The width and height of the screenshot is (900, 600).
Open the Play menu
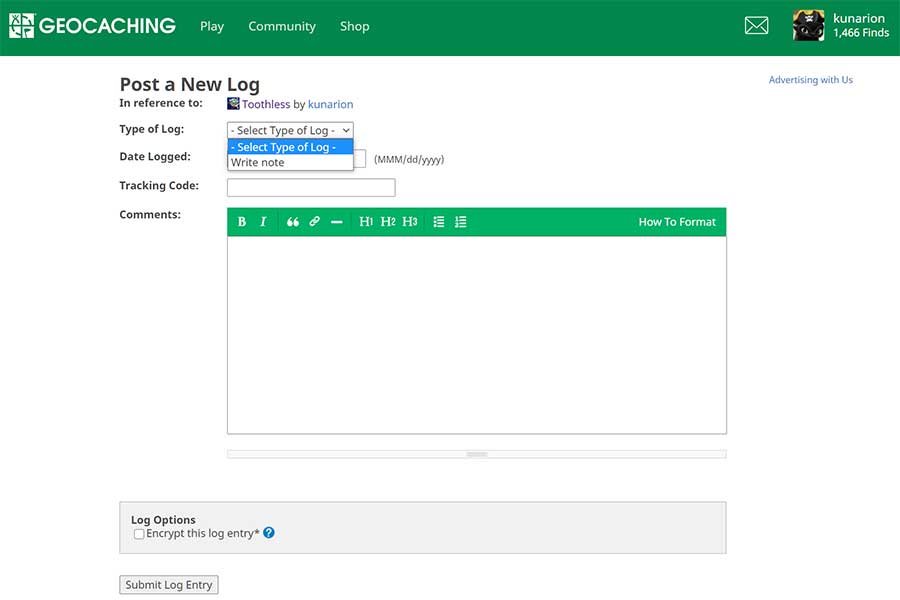pos(212,26)
